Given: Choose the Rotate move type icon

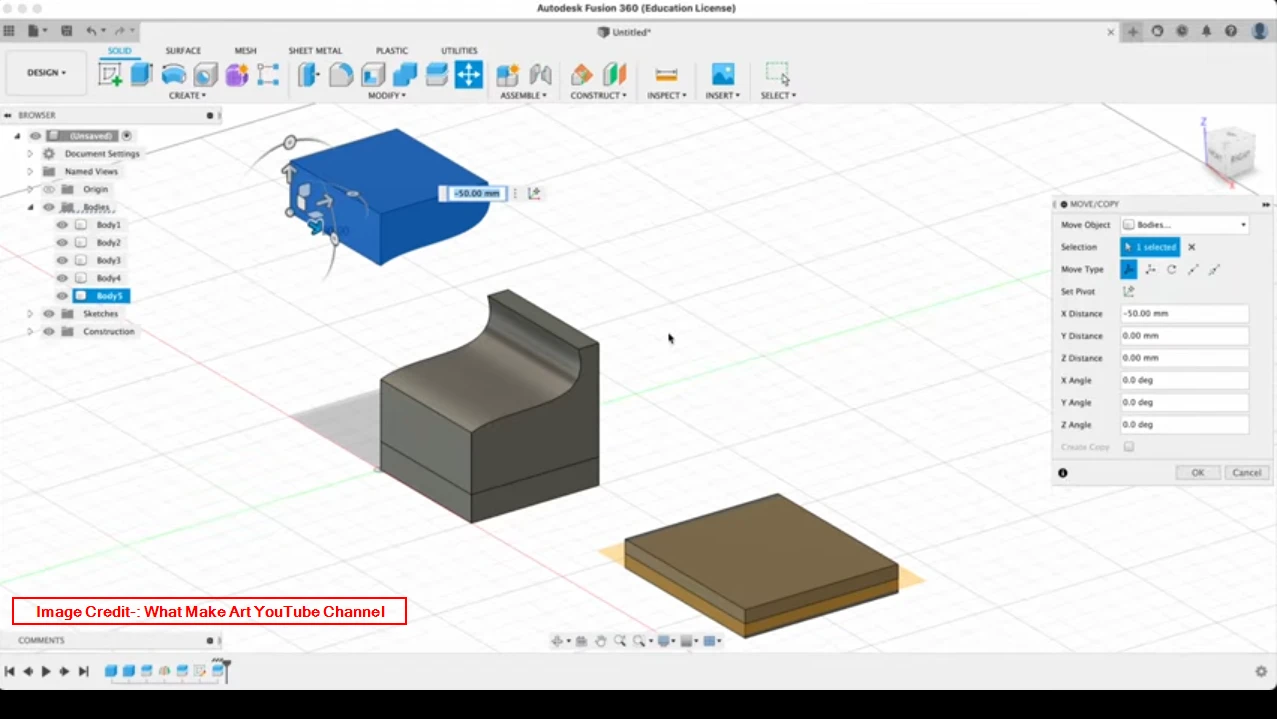Looking at the screenshot, I should coord(1171,269).
